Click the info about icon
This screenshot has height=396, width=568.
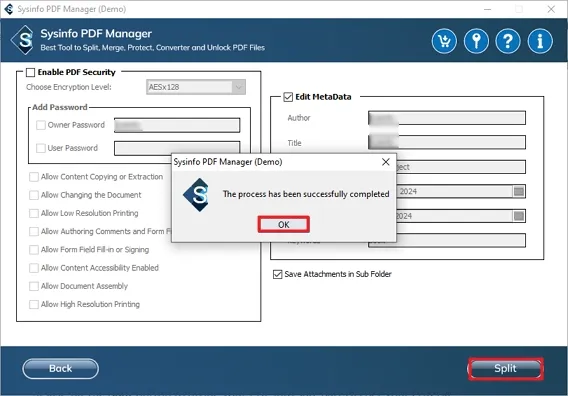coord(540,41)
